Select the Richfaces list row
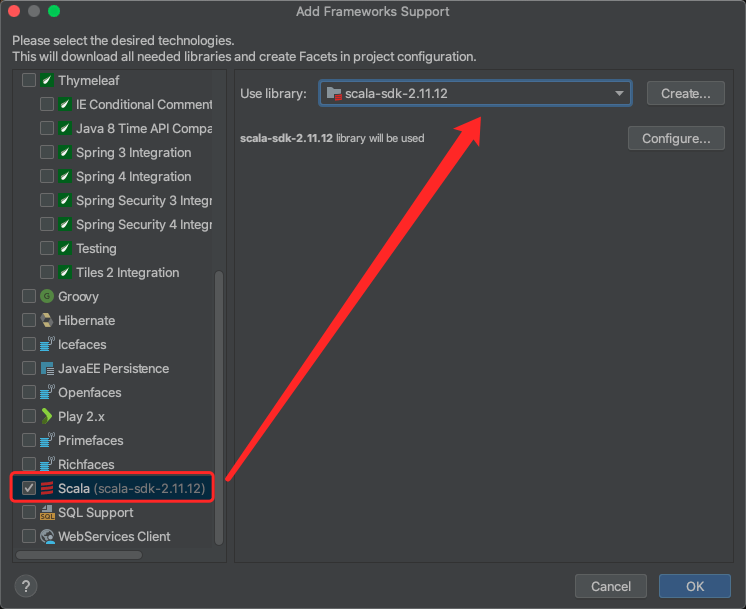The width and height of the screenshot is (746, 609). pos(113,464)
